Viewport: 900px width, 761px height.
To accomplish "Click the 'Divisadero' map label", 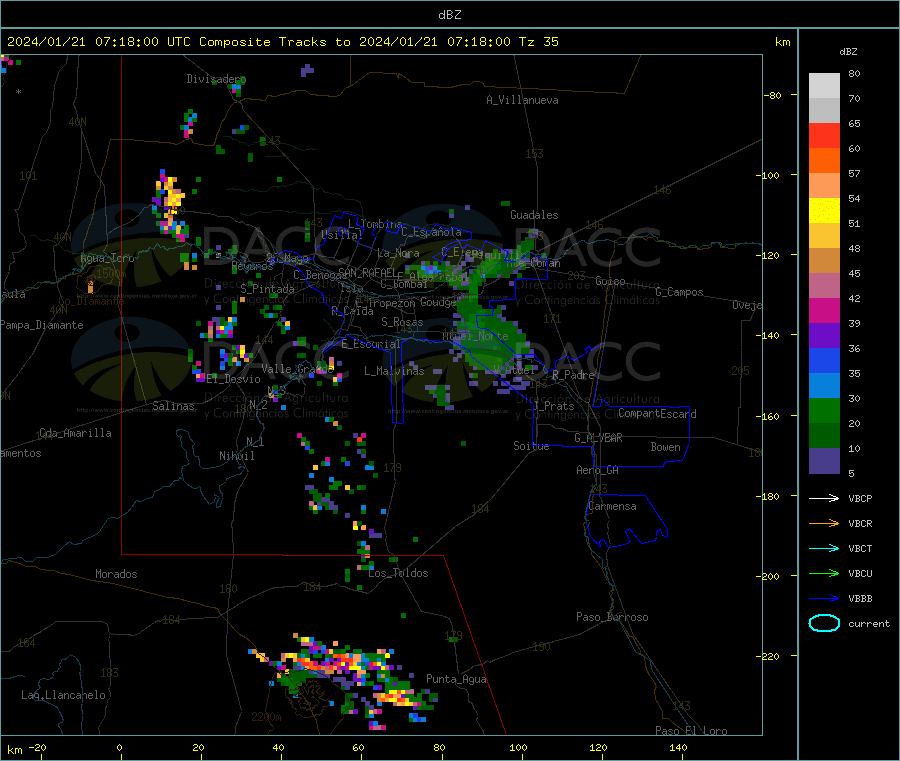I will click(216, 79).
